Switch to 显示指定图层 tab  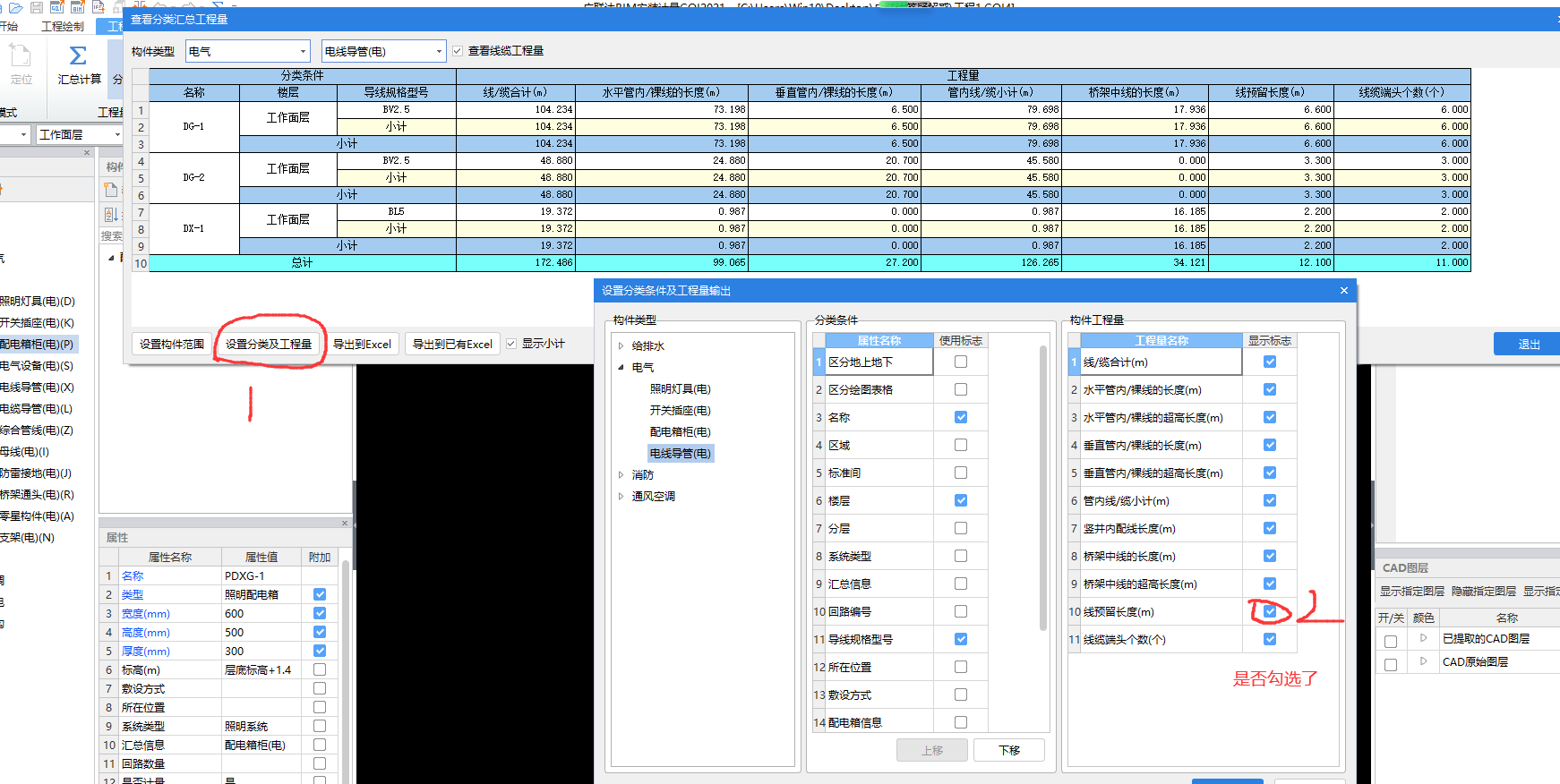1411,592
